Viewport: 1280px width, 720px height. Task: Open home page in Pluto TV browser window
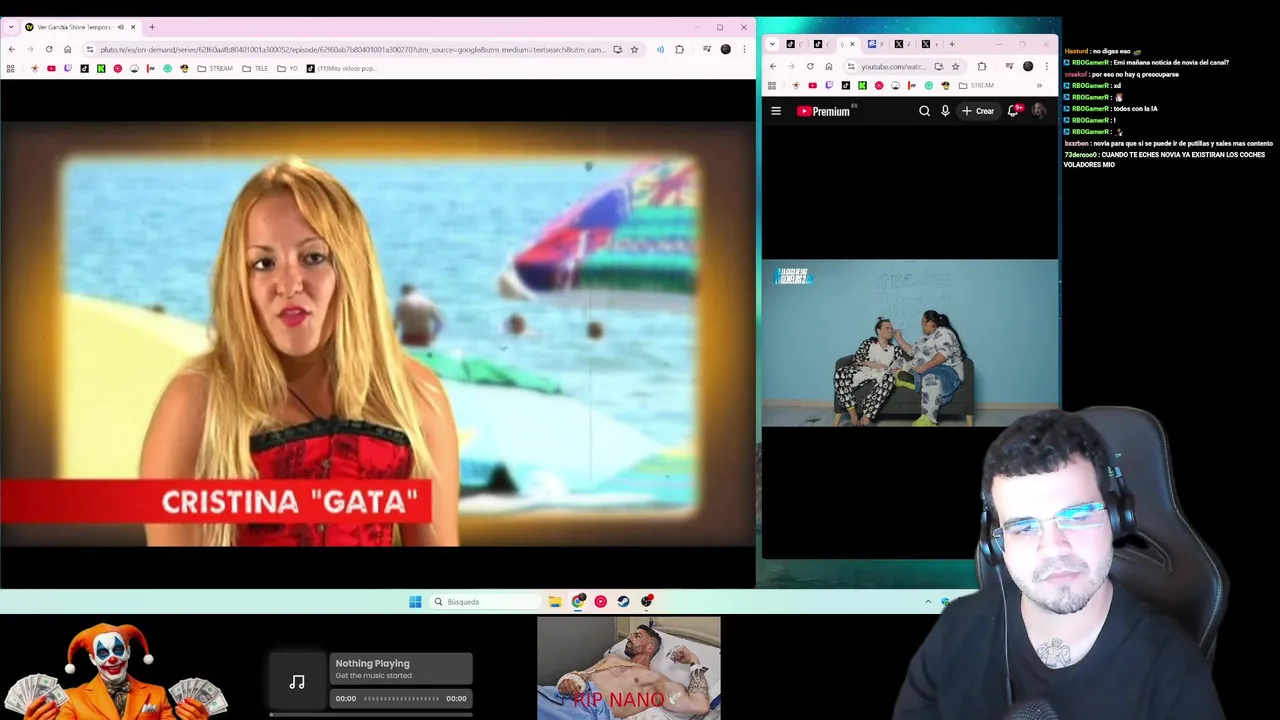(68, 49)
